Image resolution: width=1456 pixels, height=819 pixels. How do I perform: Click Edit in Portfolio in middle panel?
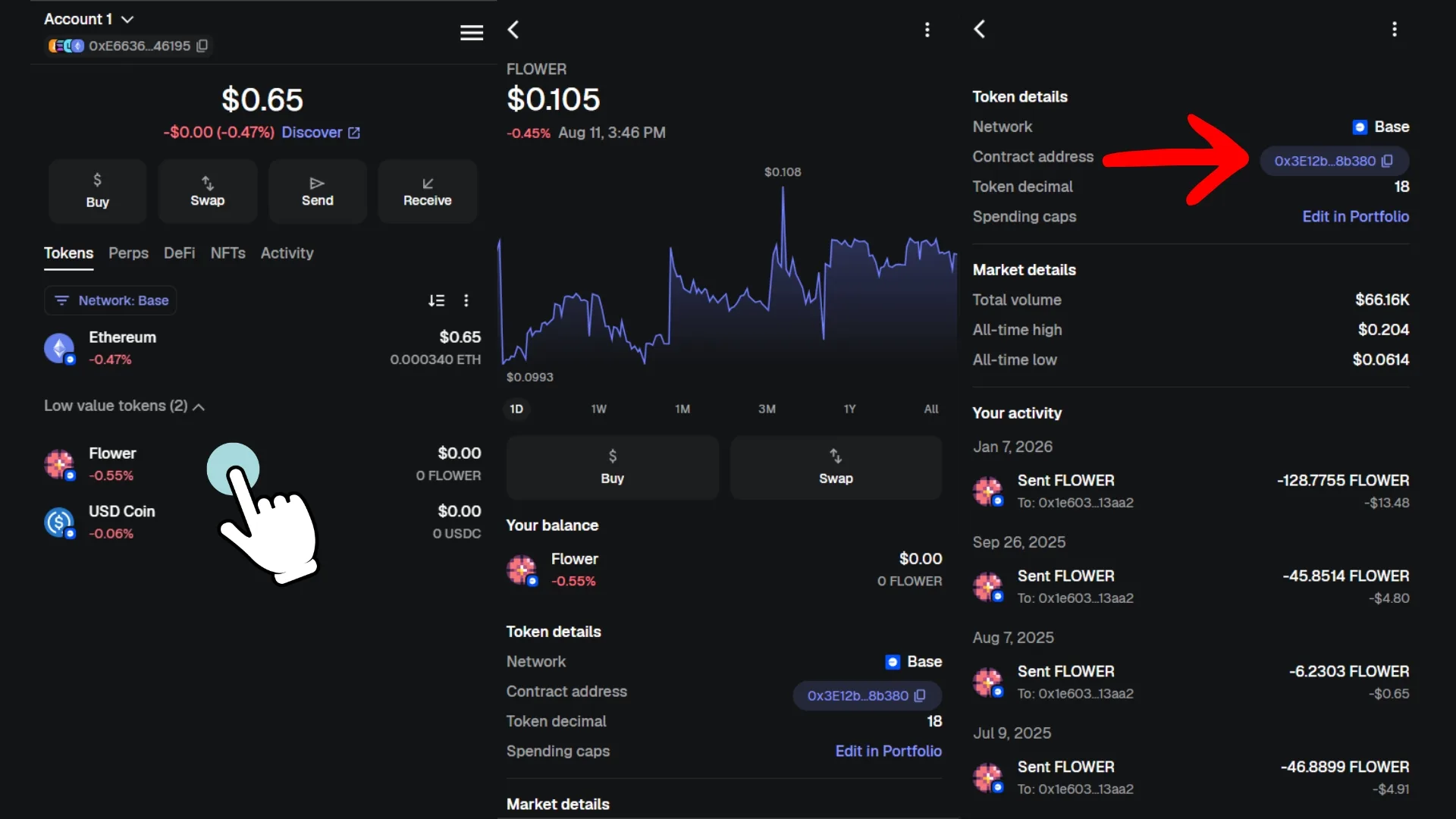coord(888,751)
